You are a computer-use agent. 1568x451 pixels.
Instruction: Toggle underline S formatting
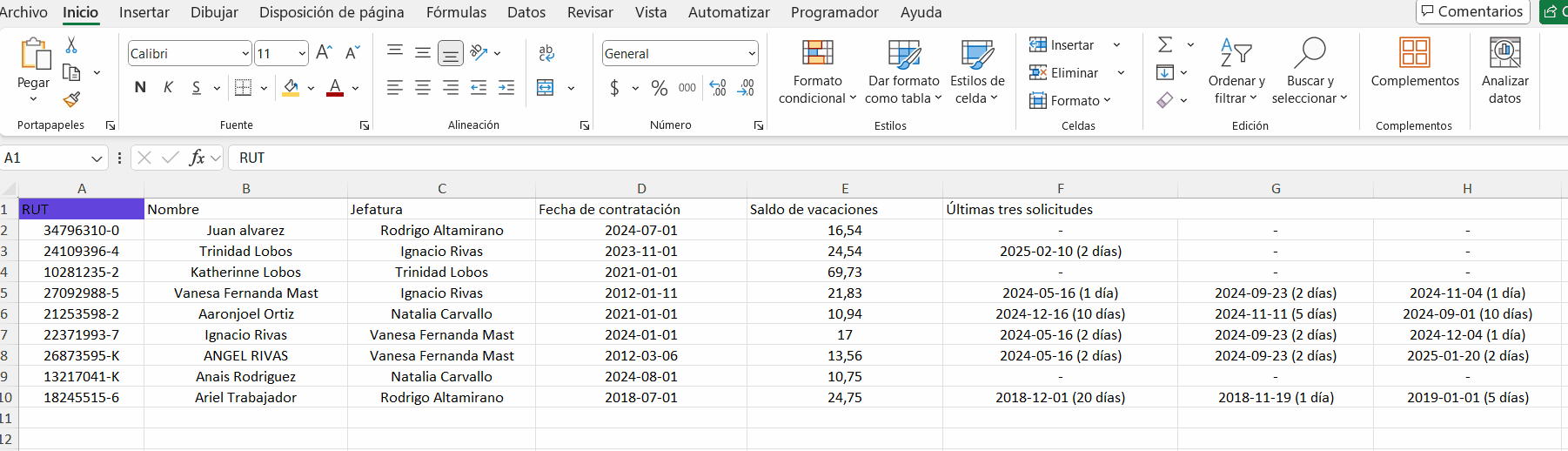point(197,87)
